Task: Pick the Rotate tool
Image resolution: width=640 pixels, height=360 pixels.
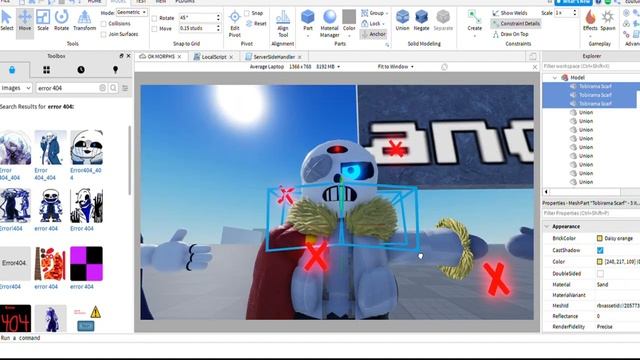Action: pos(61,21)
